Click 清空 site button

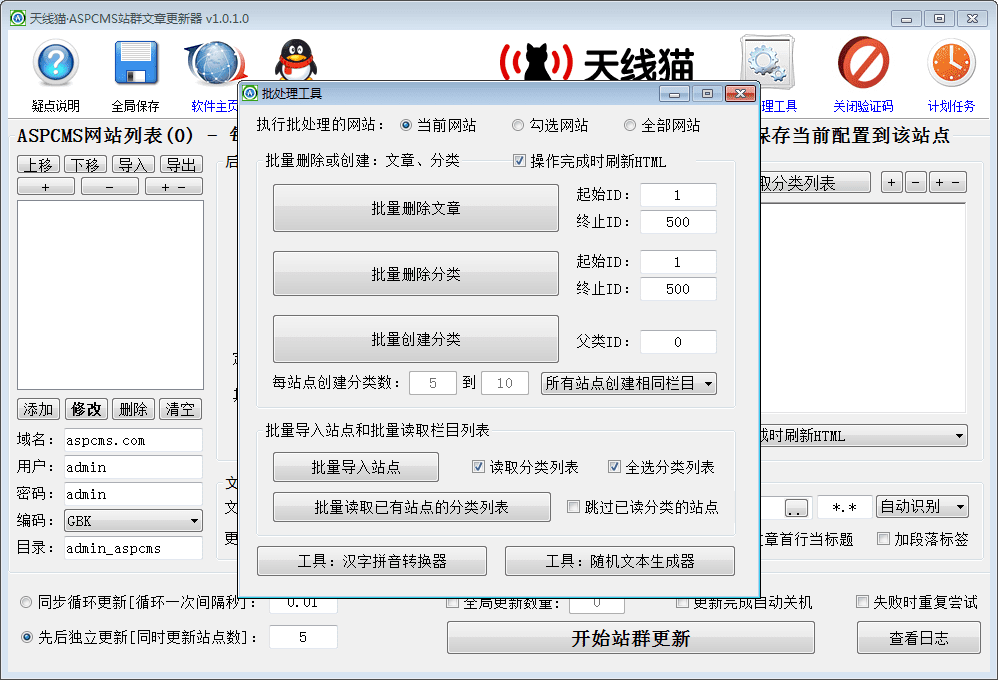point(180,409)
